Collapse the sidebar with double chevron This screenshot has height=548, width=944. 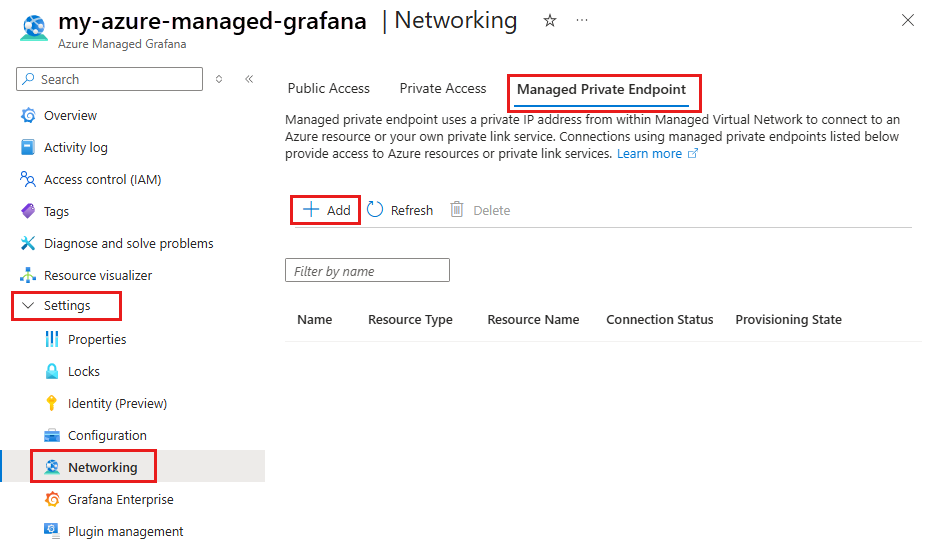pyautogui.click(x=249, y=79)
